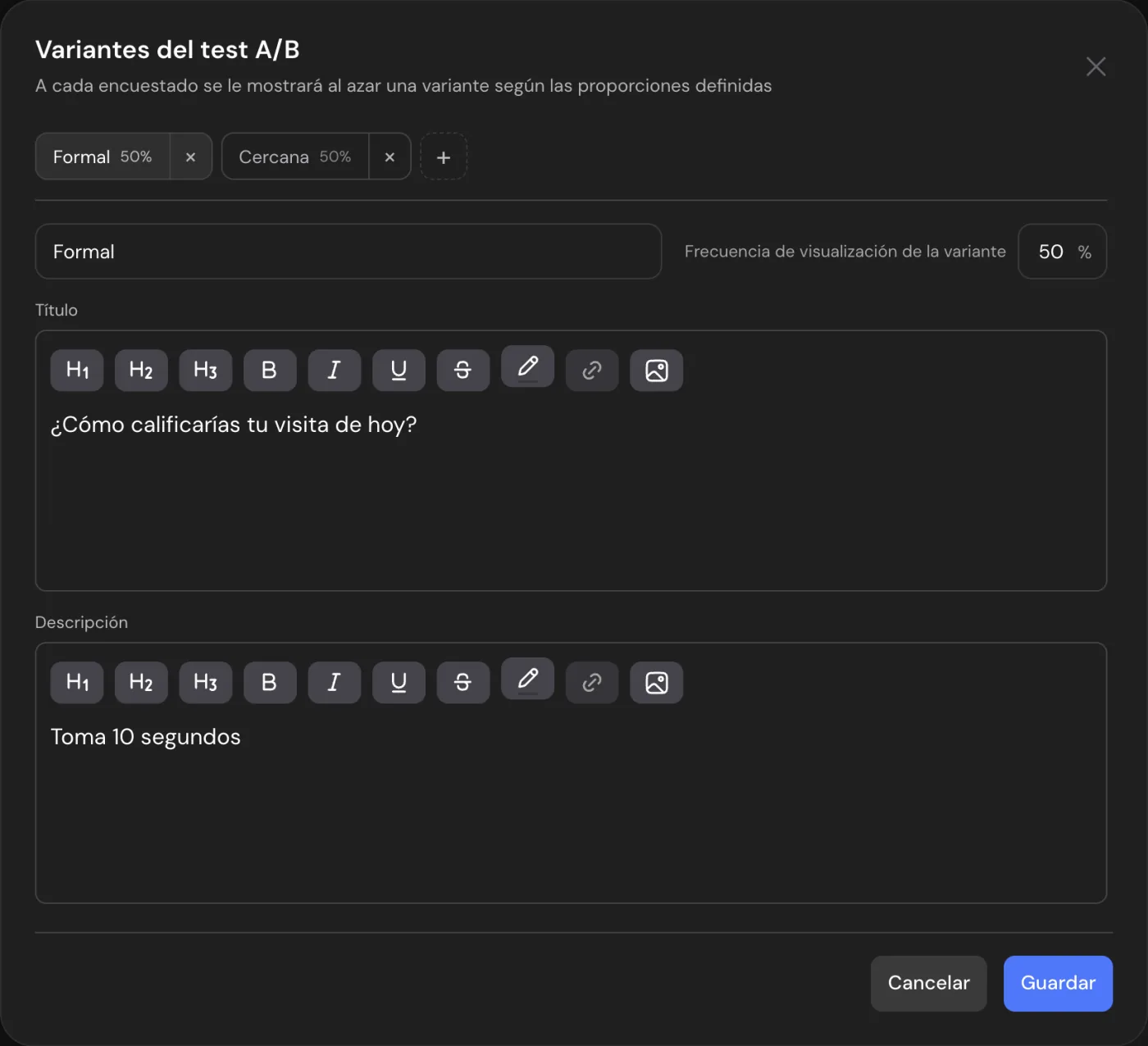The width and height of the screenshot is (1148, 1046).
Task: Edit the variant name field containing Formal
Action: pos(348,252)
